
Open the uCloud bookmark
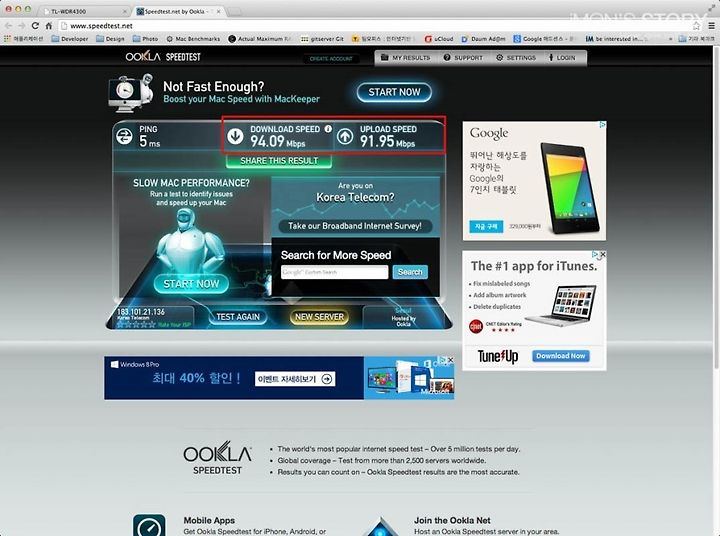(x=439, y=39)
